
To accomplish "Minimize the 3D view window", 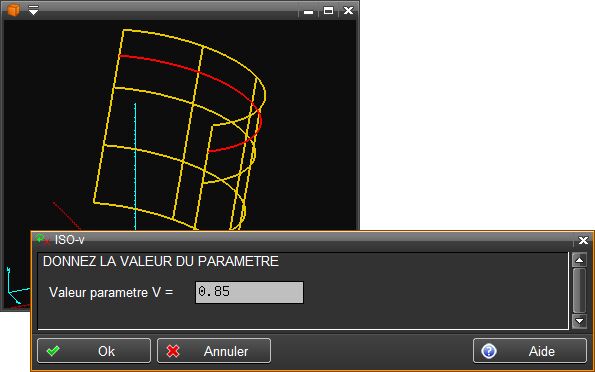I will (309, 11).
